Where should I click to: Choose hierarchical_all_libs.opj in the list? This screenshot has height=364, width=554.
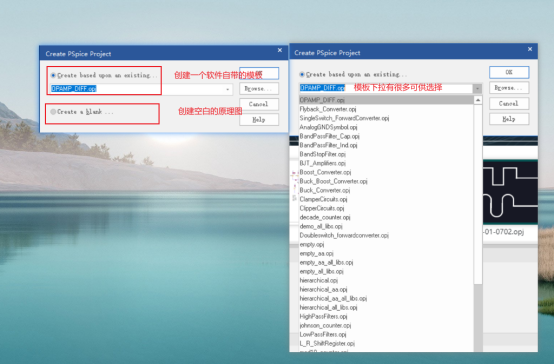click(386, 307)
